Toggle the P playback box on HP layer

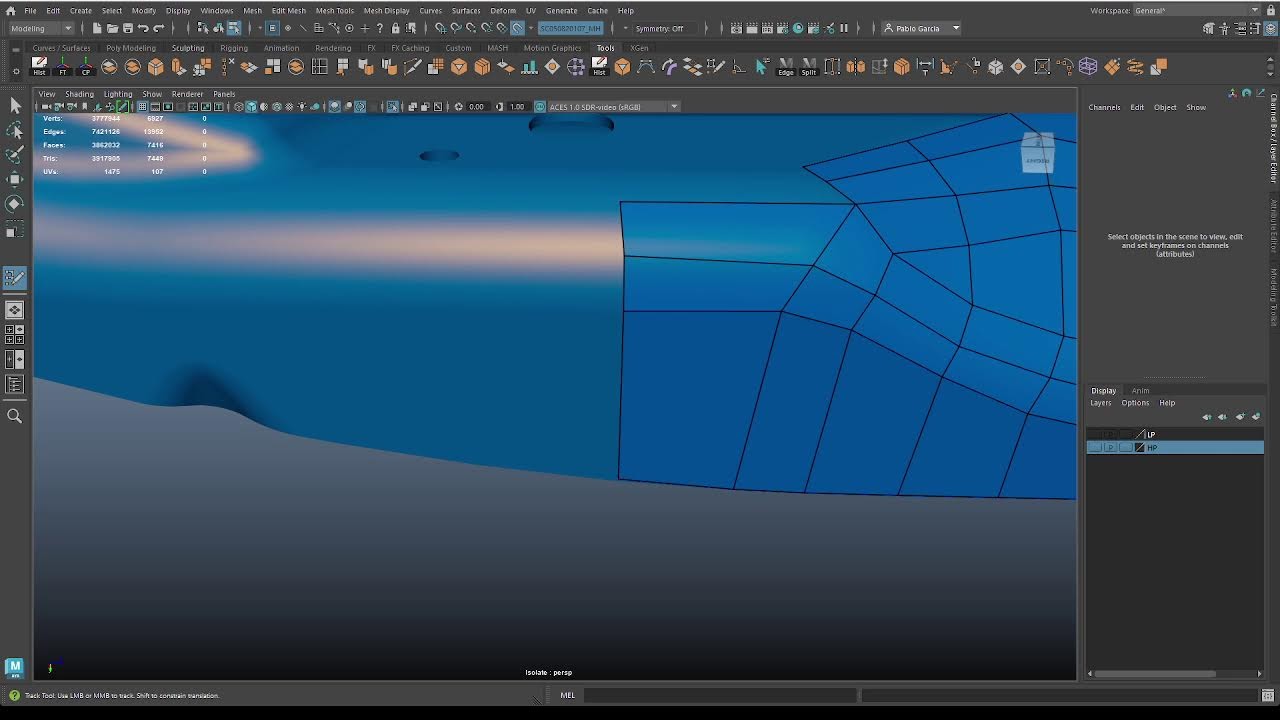(x=1110, y=447)
